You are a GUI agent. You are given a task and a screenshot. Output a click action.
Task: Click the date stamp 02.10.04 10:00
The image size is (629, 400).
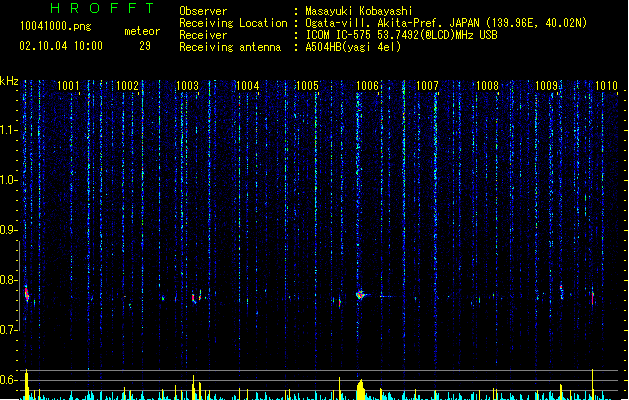coord(61,46)
